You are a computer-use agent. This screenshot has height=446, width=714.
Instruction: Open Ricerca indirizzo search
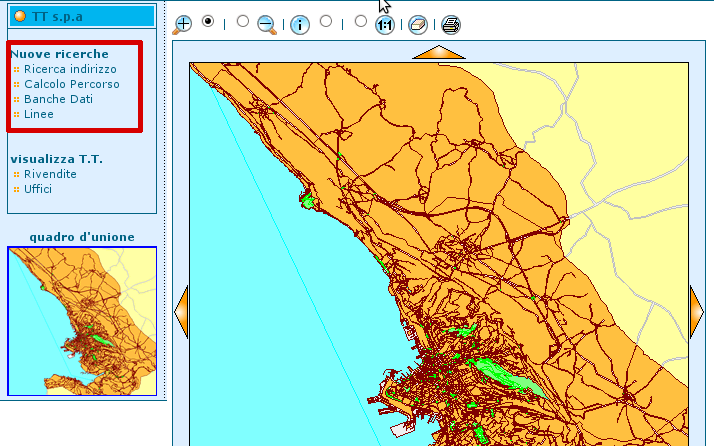[x=70, y=70]
